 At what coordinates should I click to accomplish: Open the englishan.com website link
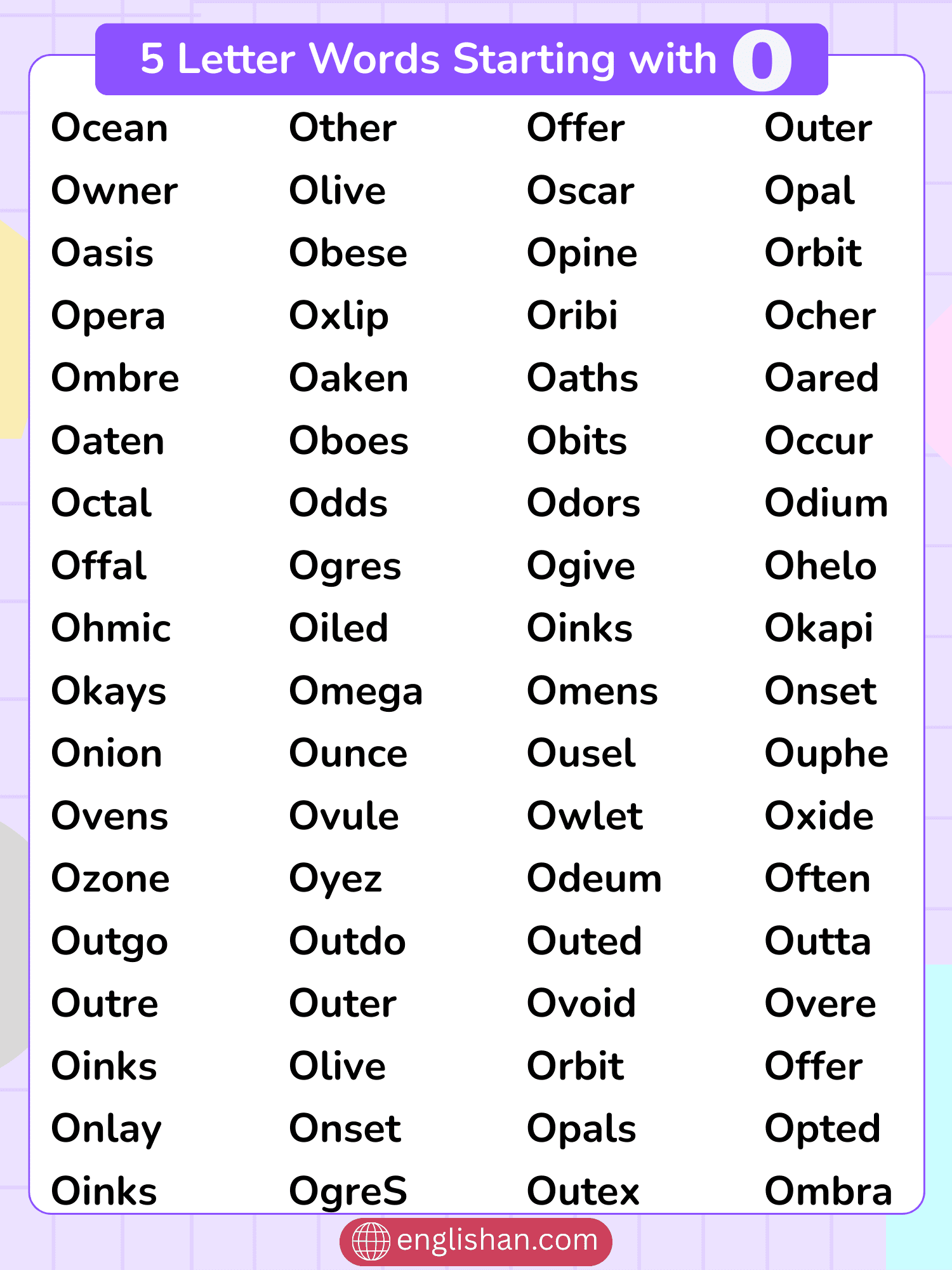496,1240
